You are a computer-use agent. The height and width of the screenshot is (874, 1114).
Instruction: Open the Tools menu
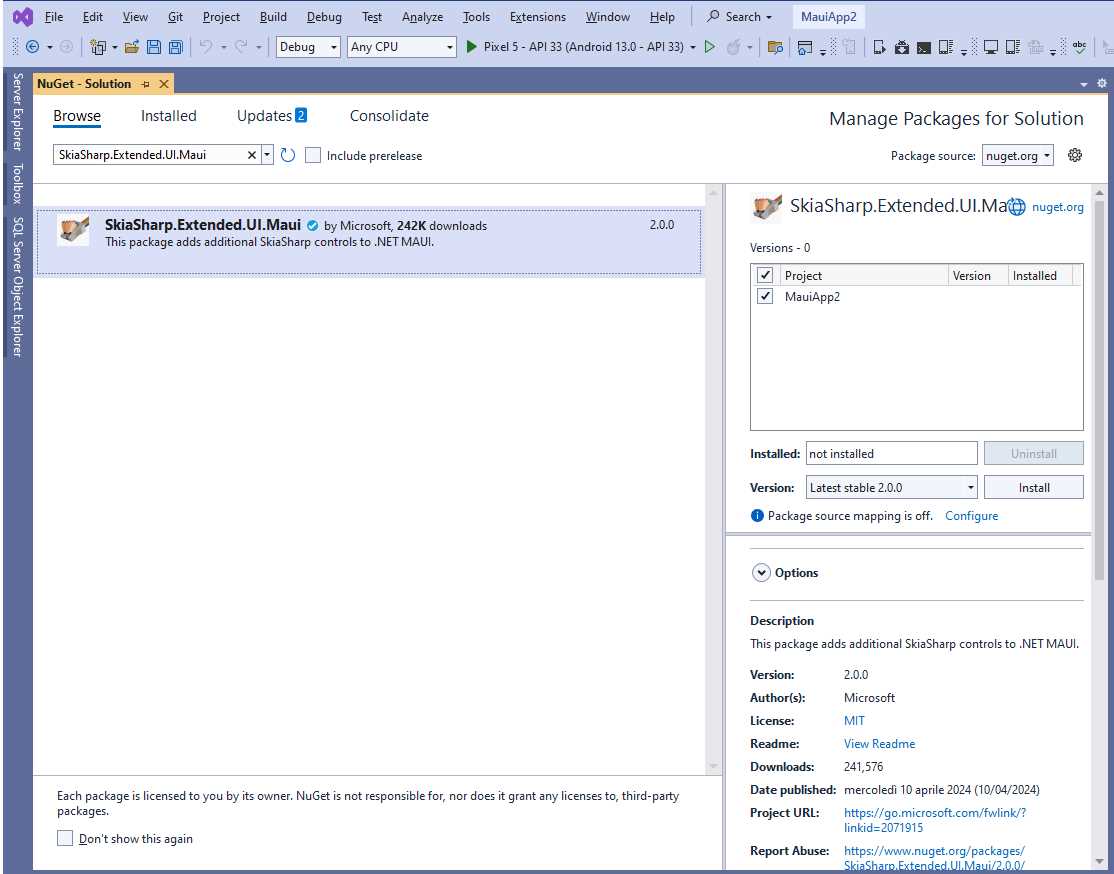(x=476, y=16)
